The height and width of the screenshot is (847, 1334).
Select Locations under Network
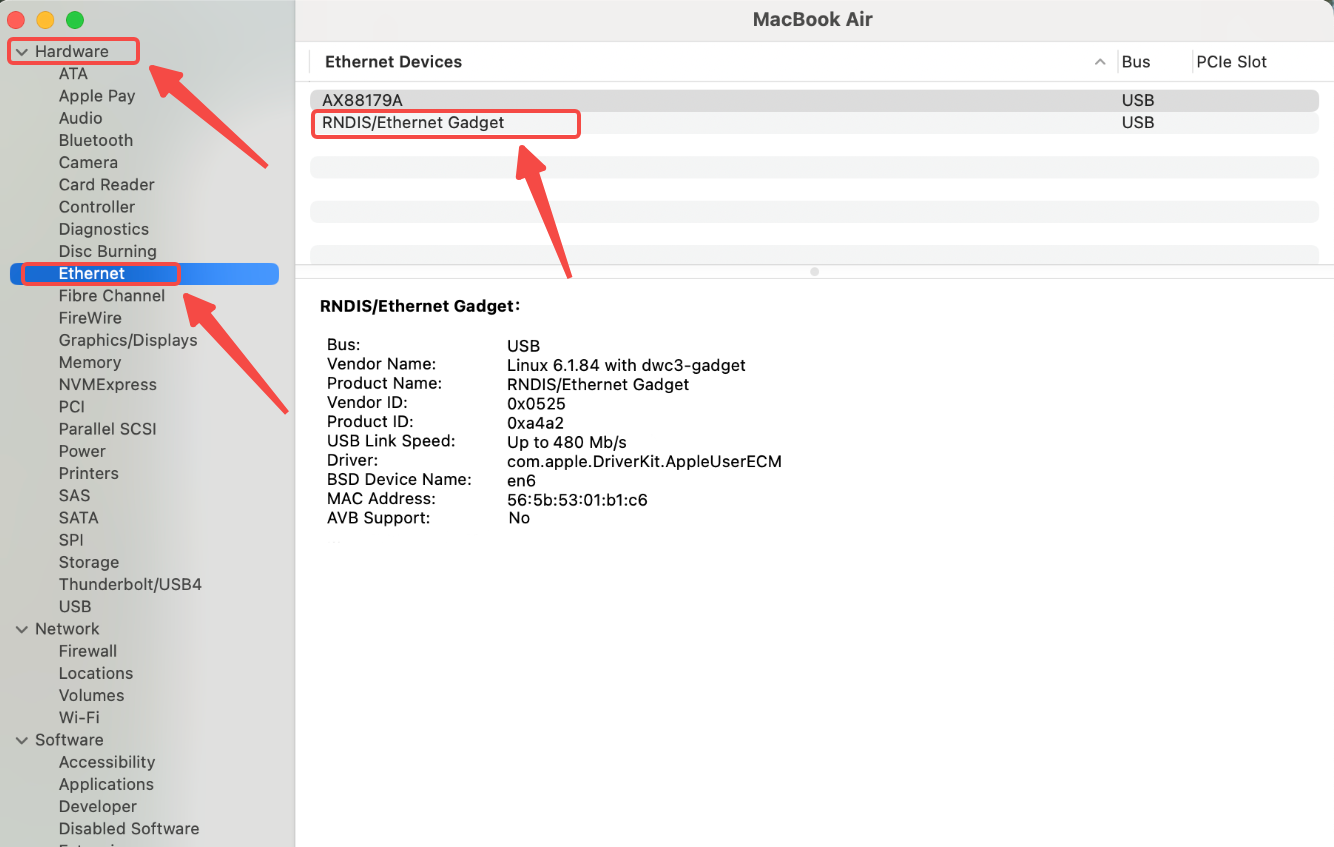pyautogui.click(x=96, y=673)
